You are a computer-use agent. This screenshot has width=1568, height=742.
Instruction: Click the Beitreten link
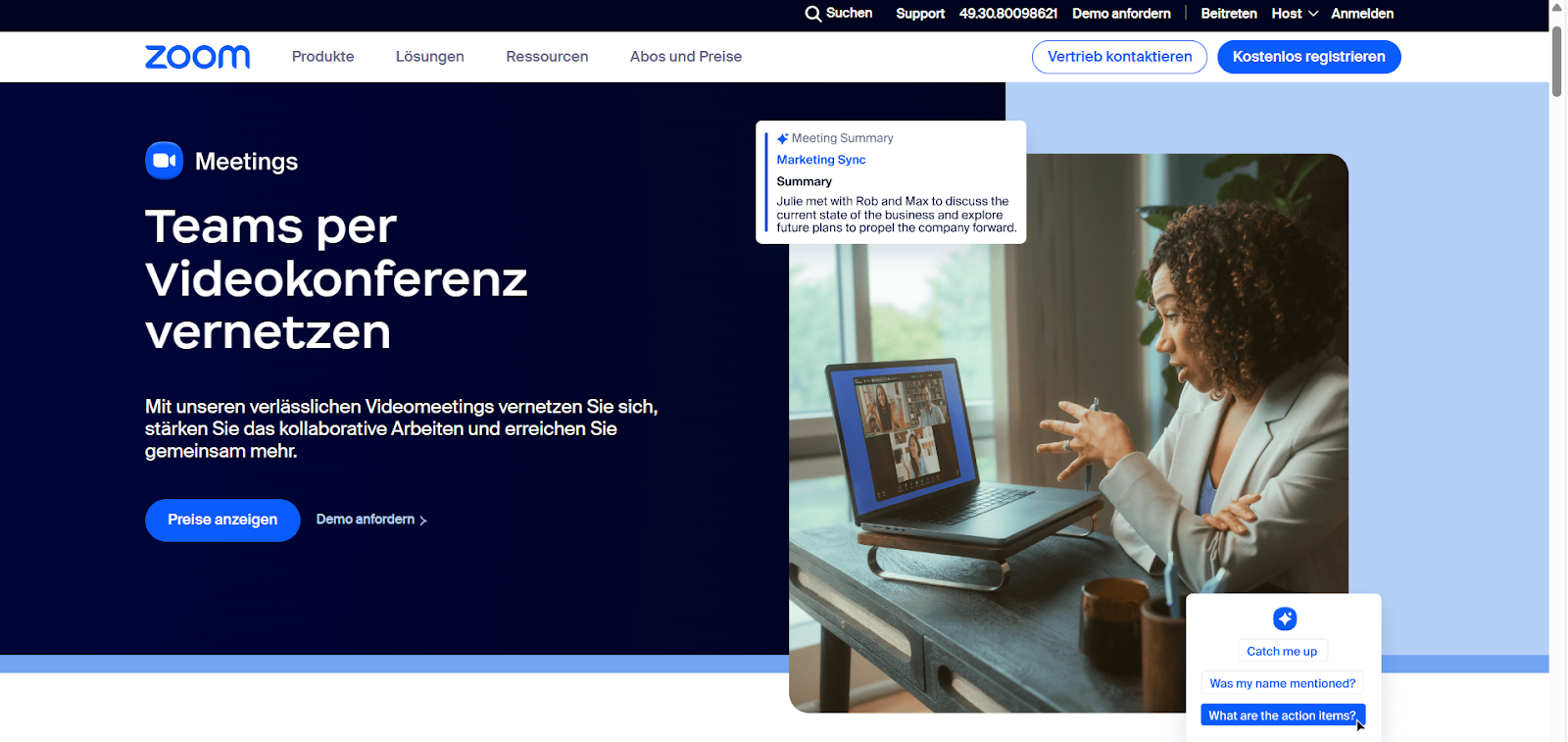(x=1229, y=14)
